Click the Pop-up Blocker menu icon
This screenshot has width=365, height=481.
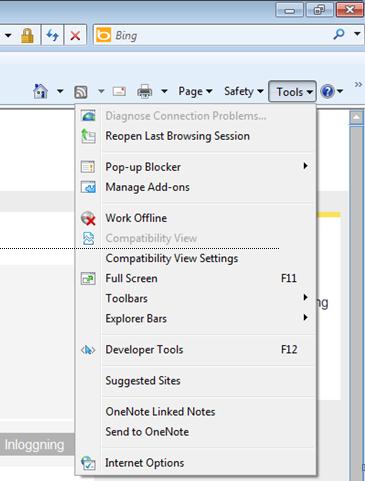pos(88,167)
